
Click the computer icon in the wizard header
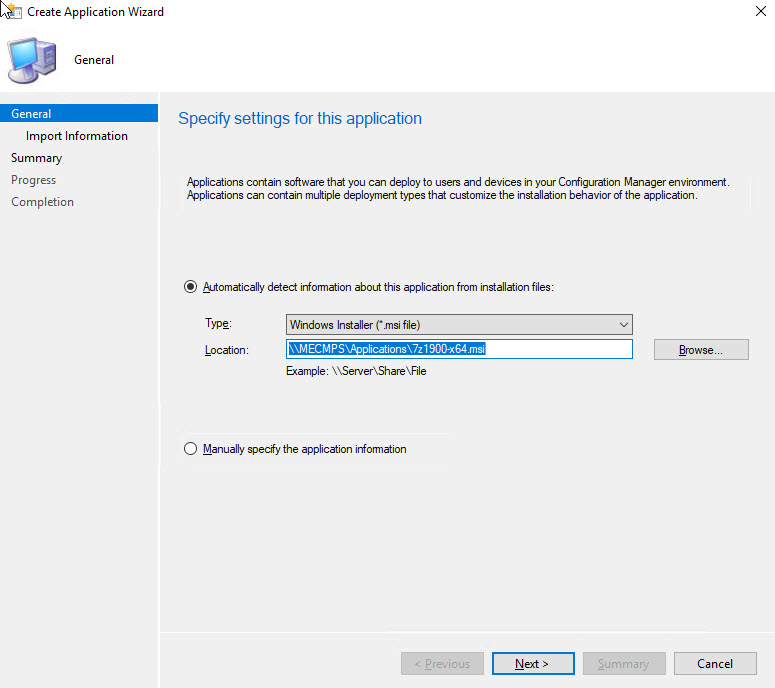pos(34,60)
